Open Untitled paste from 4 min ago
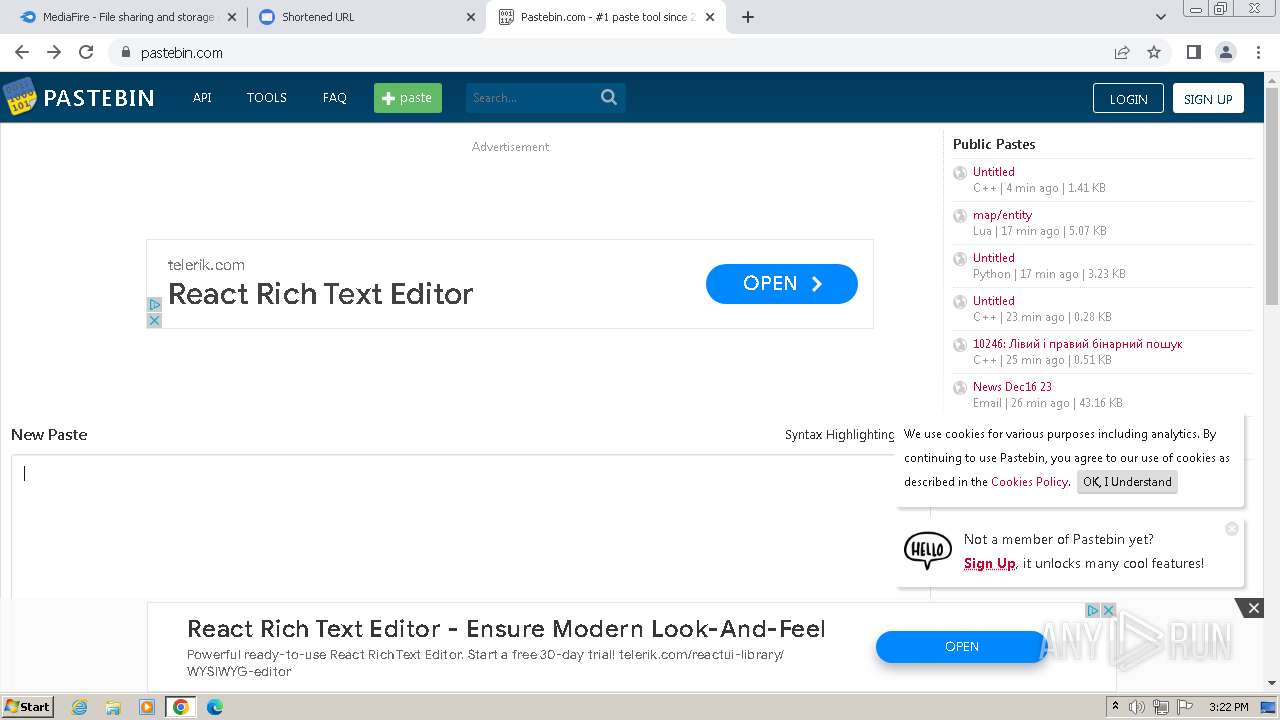 [x=993, y=172]
